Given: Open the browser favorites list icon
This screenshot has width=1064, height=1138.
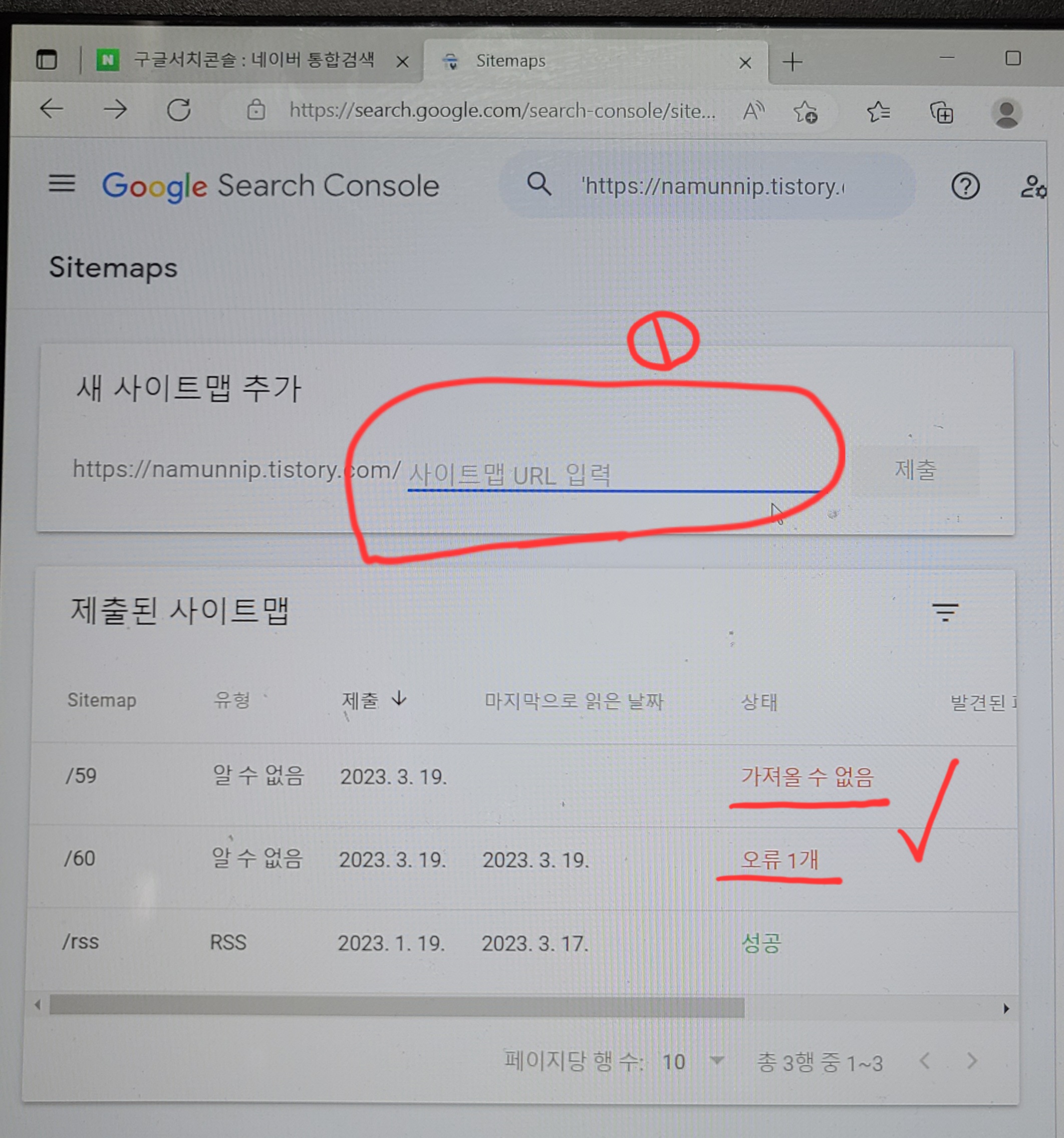Looking at the screenshot, I should [x=878, y=112].
